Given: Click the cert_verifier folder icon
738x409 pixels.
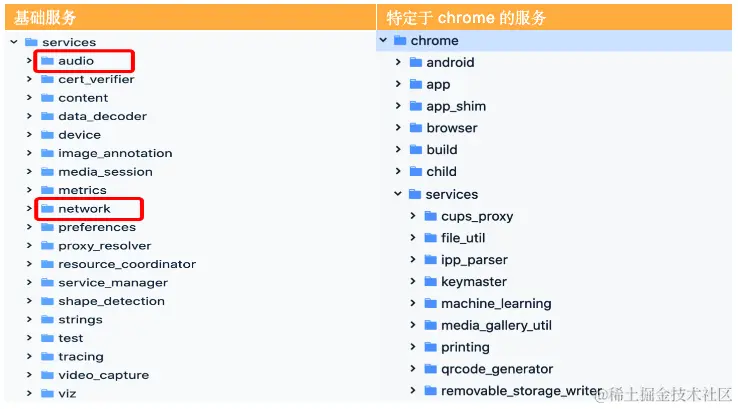Looking at the screenshot, I should [x=47, y=79].
